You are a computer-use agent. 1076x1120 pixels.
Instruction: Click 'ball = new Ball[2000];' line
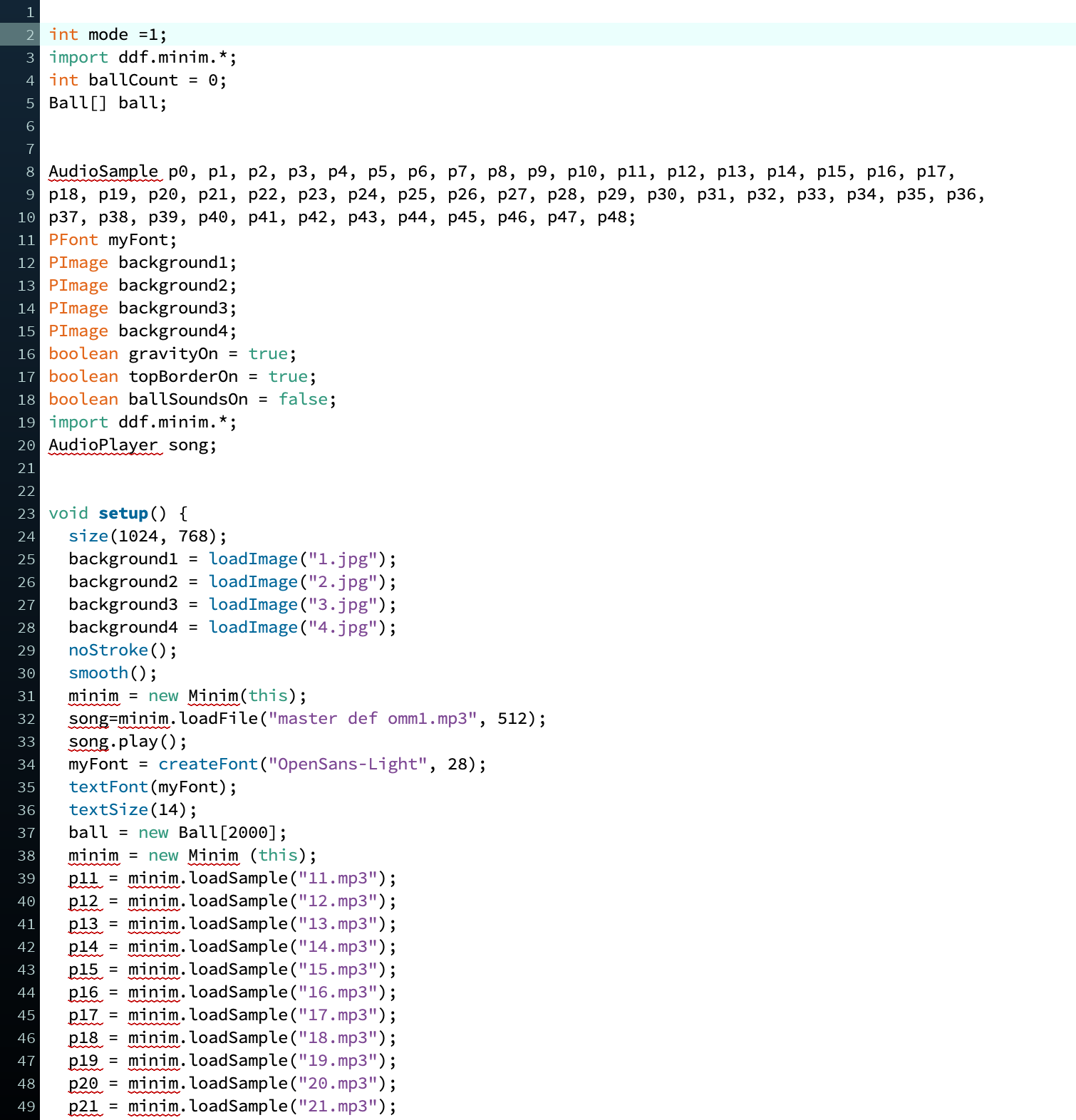177,832
